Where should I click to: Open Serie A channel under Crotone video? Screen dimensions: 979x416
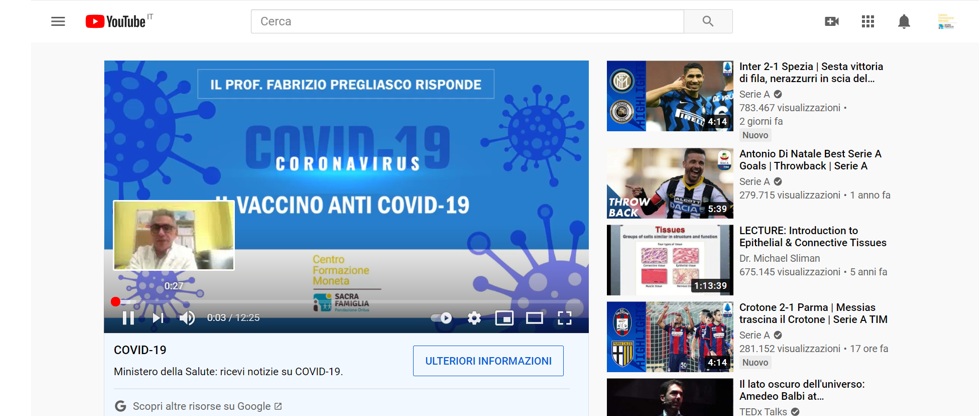point(754,335)
